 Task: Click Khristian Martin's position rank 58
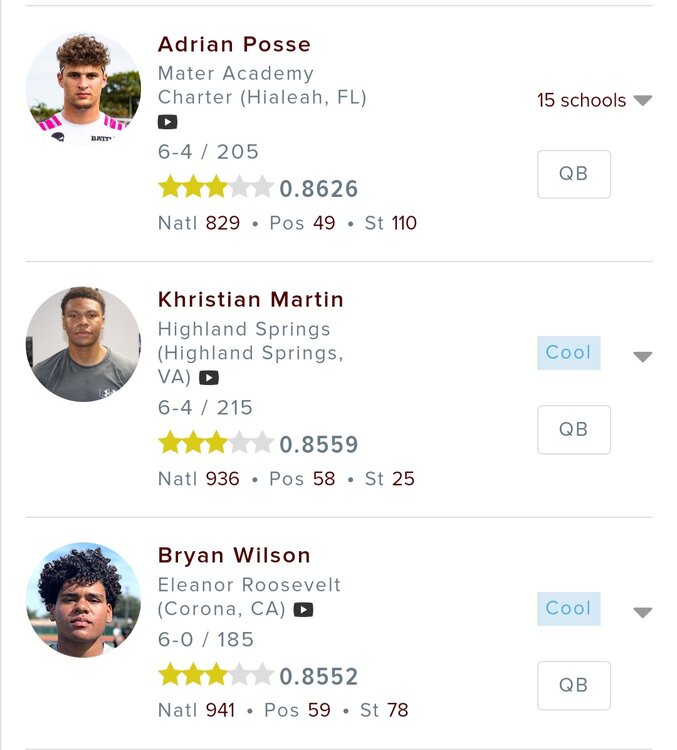(x=324, y=479)
